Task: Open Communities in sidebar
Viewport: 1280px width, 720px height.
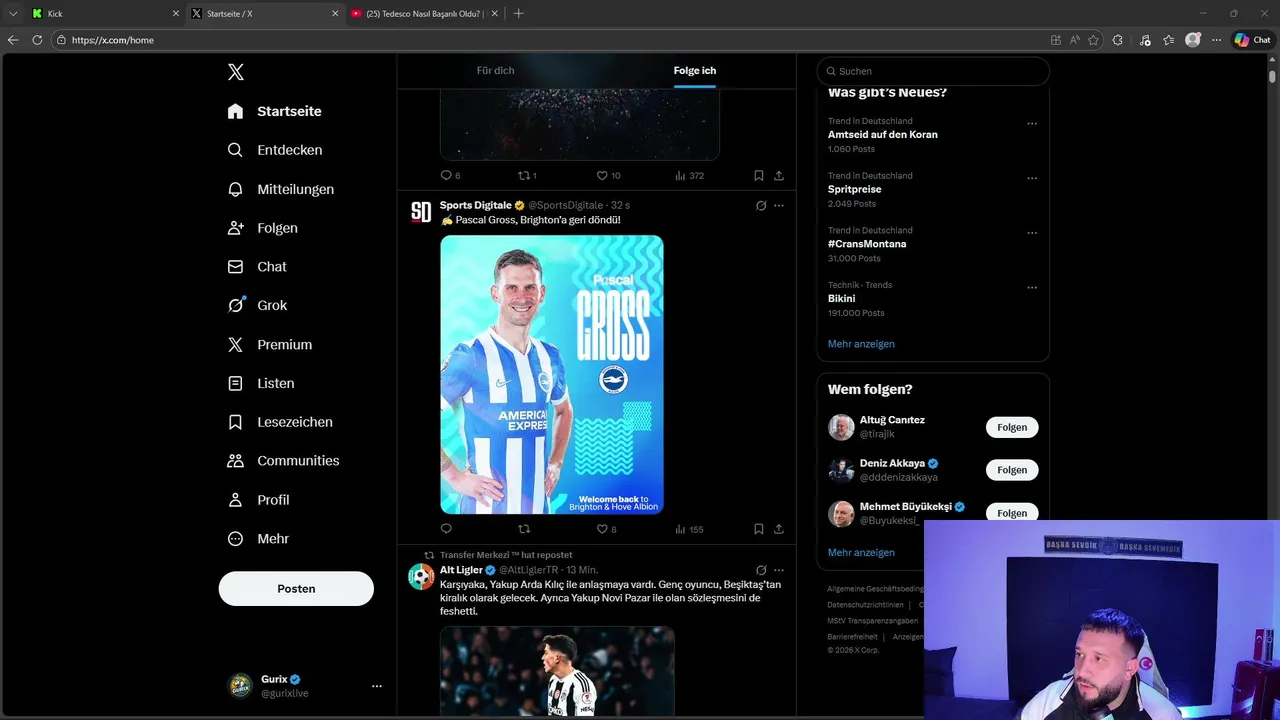Action: pos(284,461)
